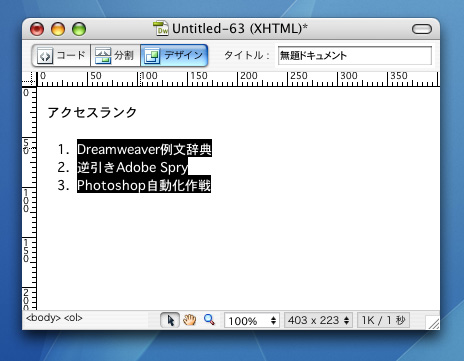Close the window with the red button

tap(37, 29)
